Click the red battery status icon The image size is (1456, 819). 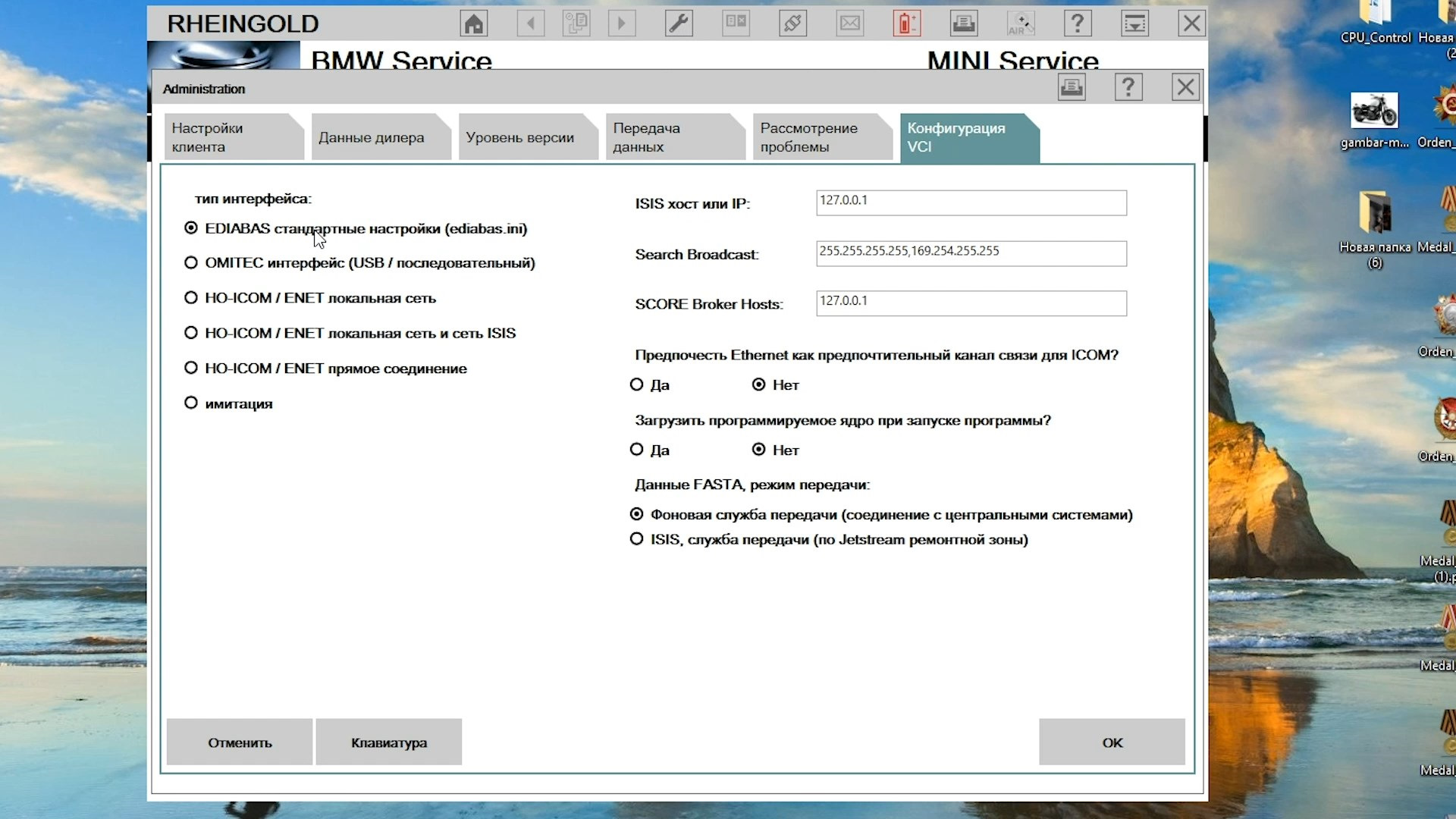point(906,24)
